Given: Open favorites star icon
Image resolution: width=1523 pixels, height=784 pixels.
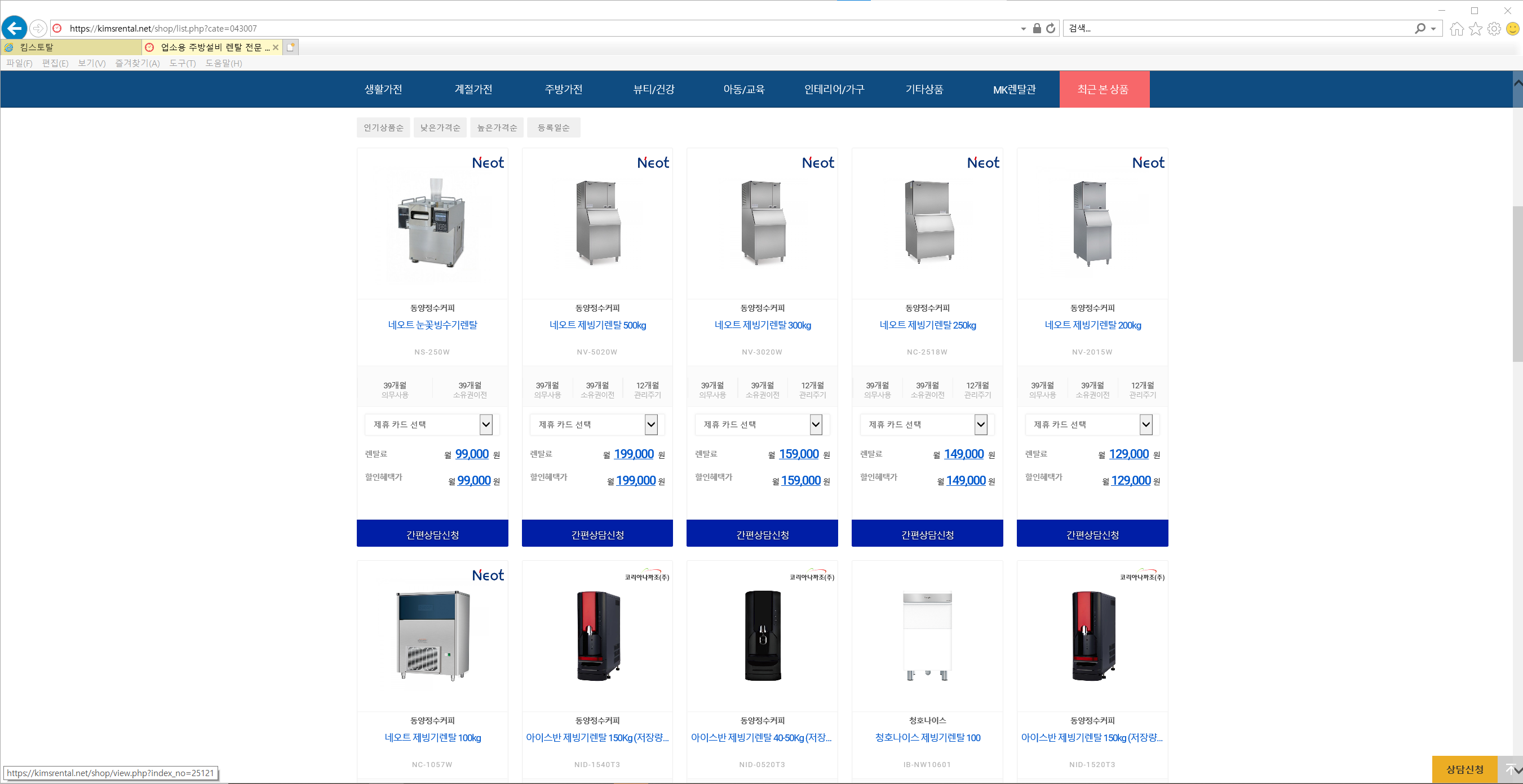Looking at the screenshot, I should coord(1476,28).
